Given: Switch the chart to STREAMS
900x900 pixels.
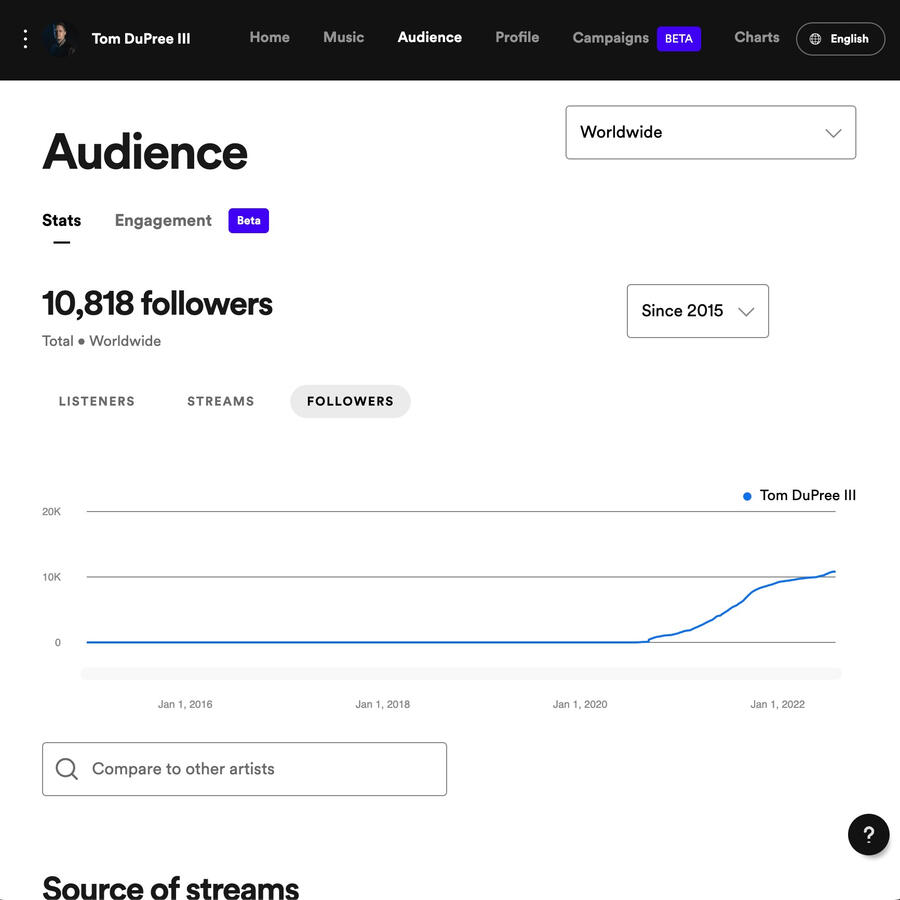Looking at the screenshot, I should click(220, 400).
